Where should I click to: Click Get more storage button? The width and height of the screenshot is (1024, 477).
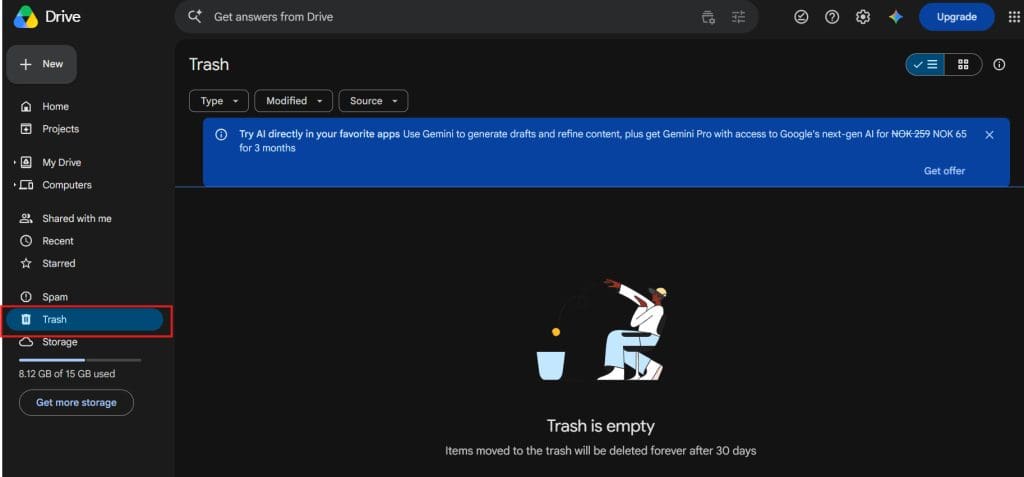[x=76, y=403]
